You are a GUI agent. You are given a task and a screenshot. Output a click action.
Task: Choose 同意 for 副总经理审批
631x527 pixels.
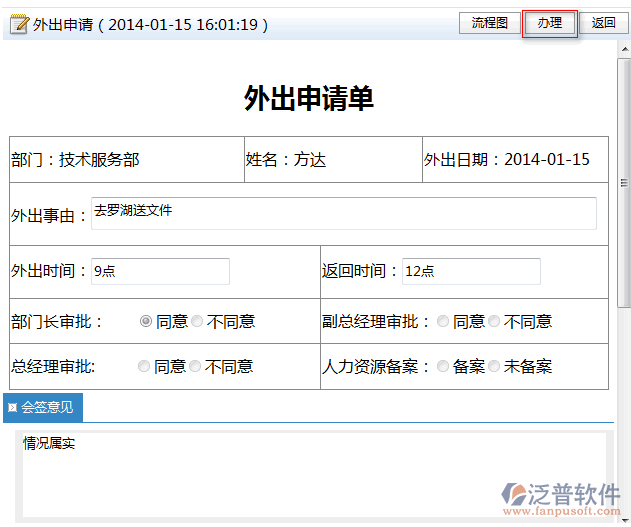click(443, 321)
